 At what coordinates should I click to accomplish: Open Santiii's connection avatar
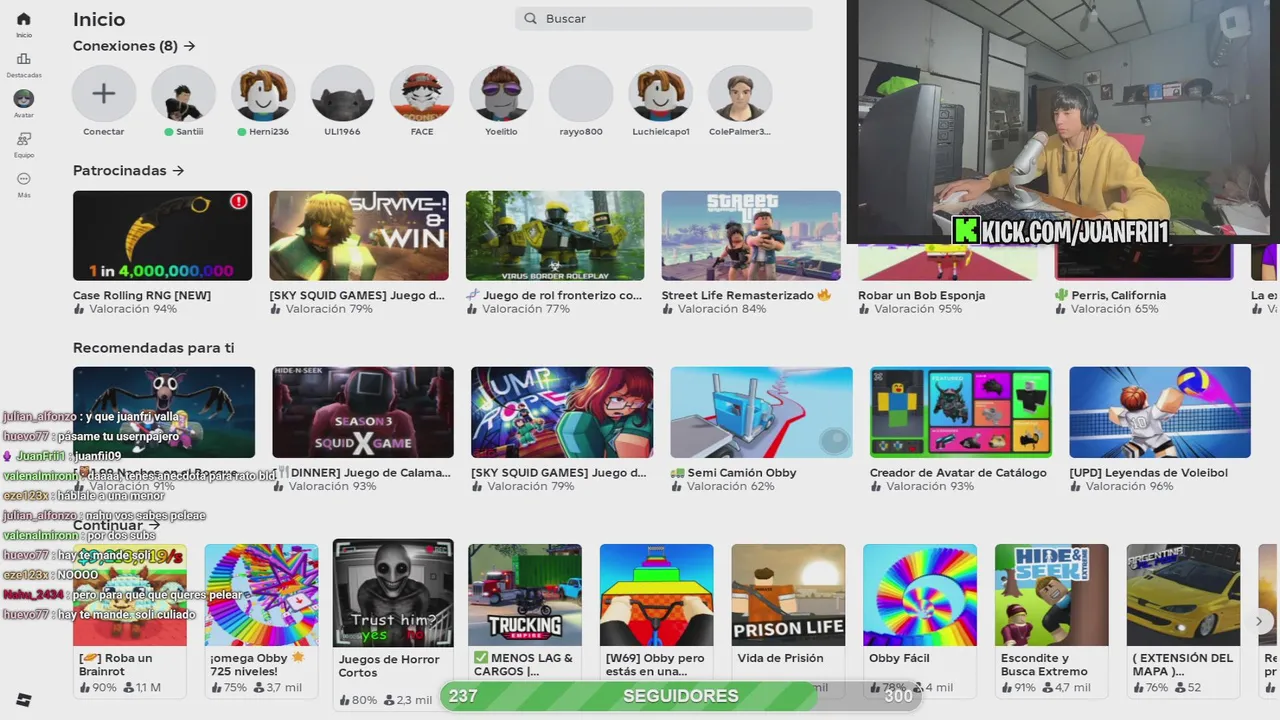184,94
